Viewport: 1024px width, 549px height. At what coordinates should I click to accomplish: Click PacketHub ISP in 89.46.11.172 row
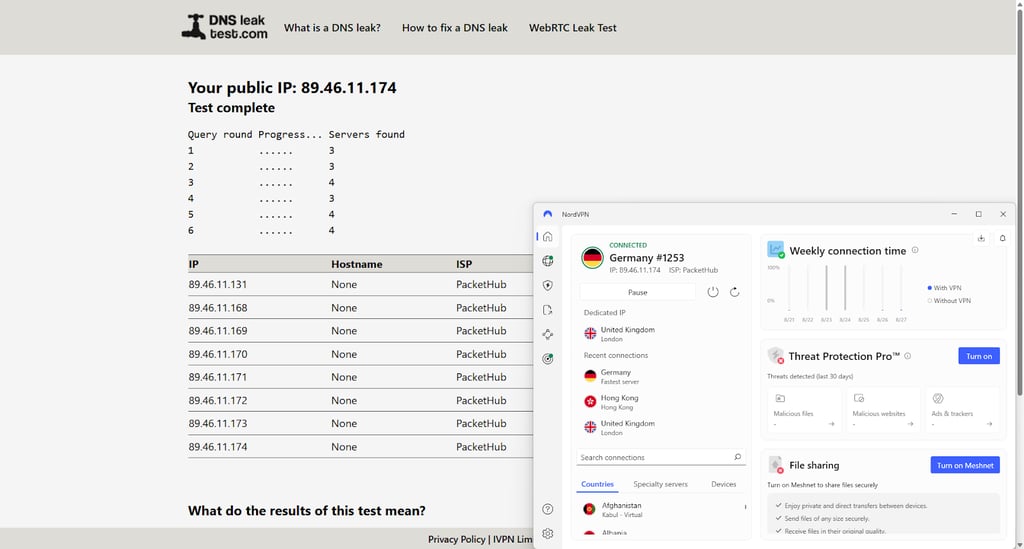click(x=481, y=400)
